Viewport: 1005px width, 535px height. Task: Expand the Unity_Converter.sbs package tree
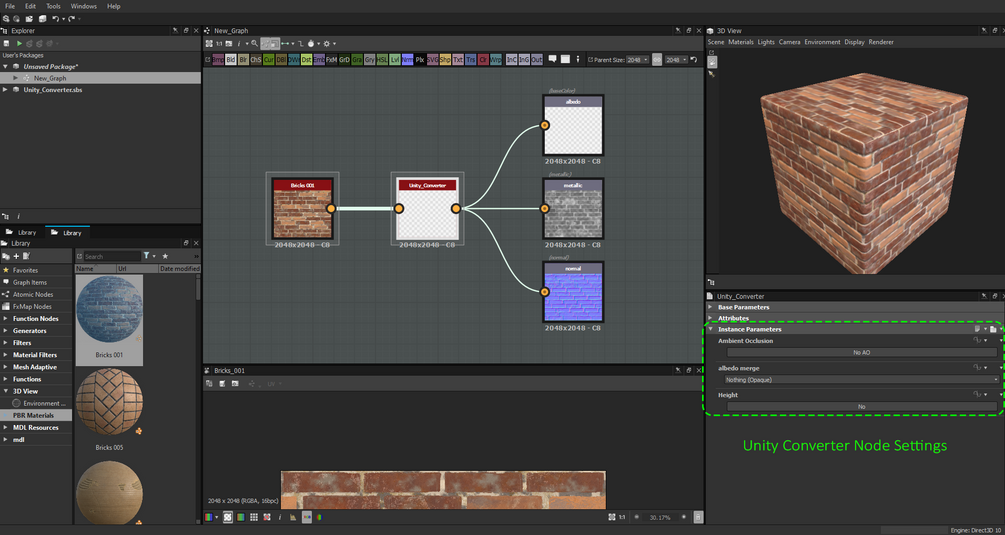pyautogui.click(x=6, y=90)
